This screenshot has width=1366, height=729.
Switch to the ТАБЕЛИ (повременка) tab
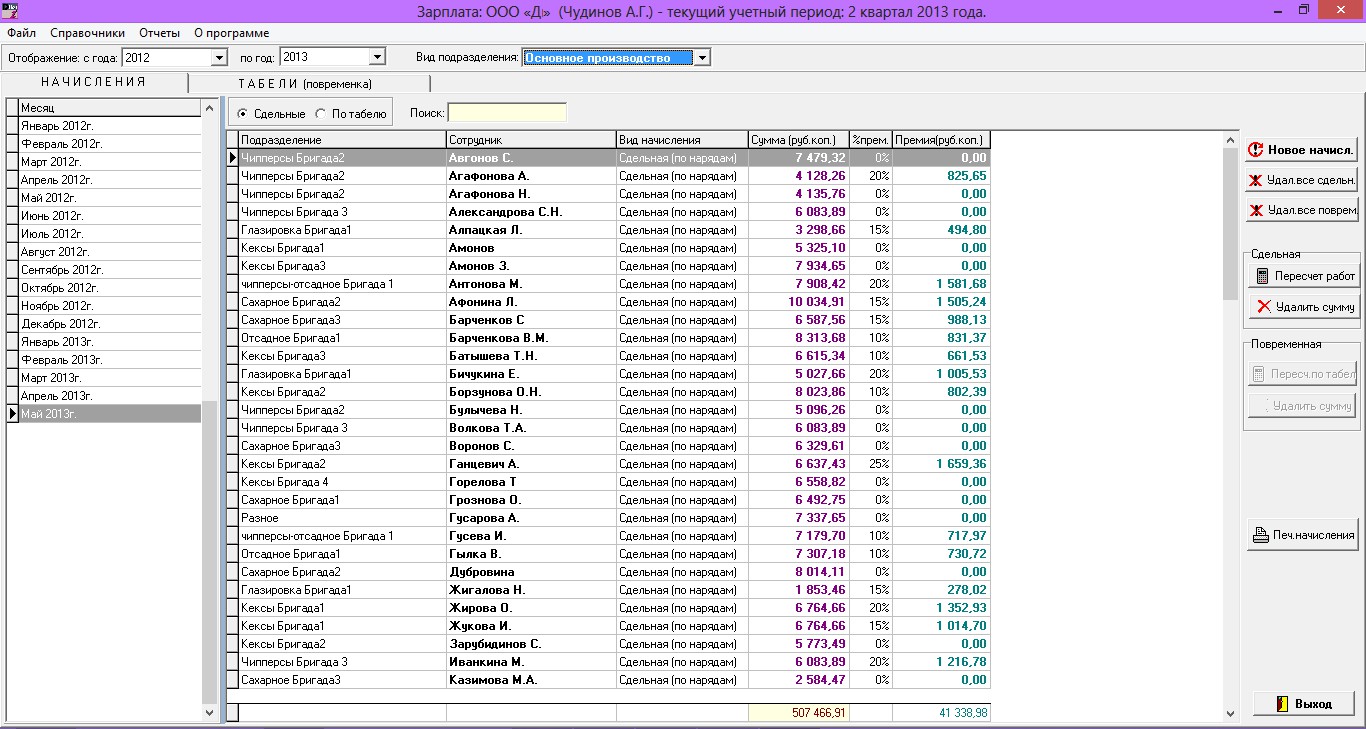coord(309,84)
